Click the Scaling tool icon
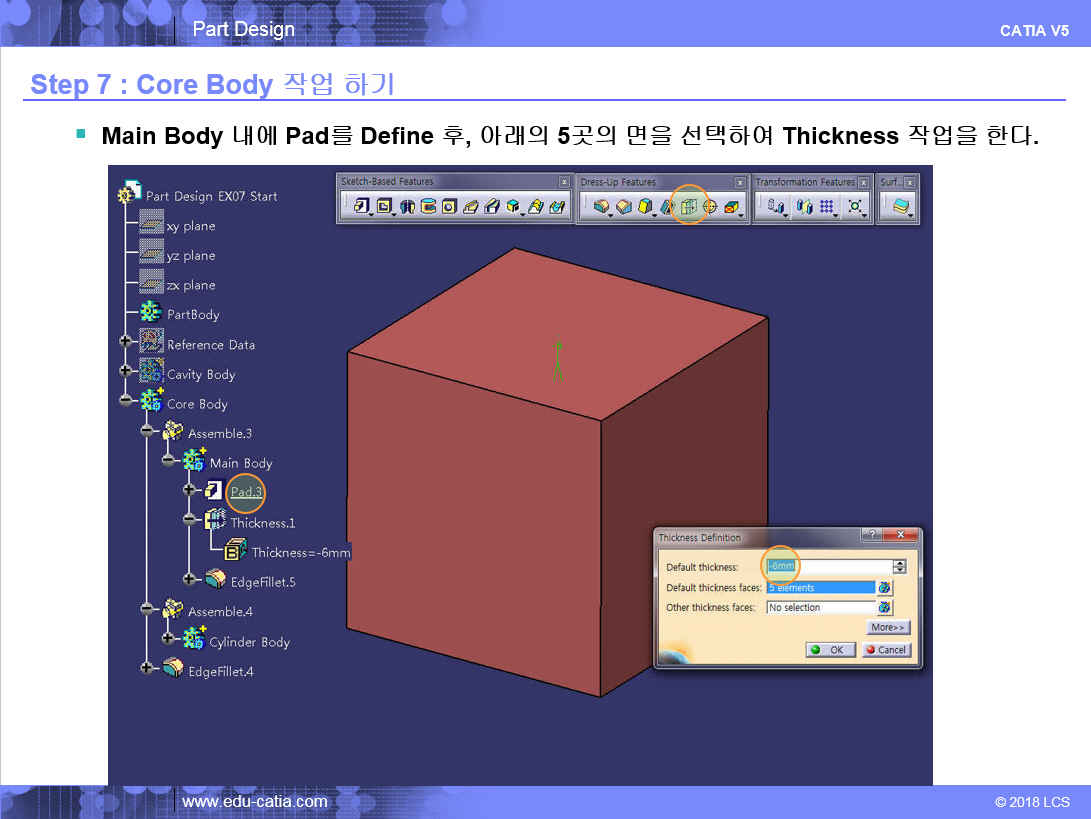Viewport: 1091px width, 819px height. click(x=855, y=207)
